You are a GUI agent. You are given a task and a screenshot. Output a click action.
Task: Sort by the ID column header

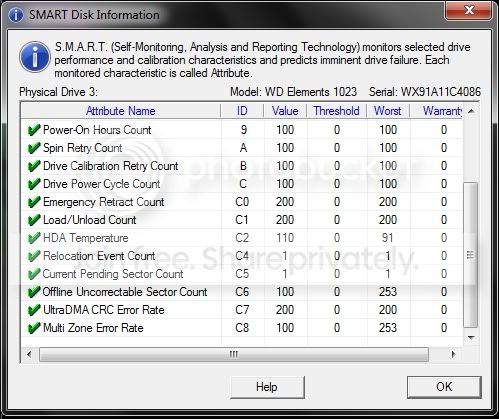point(242,111)
